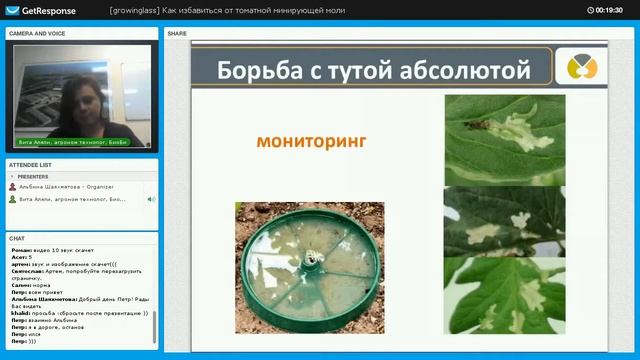Click the chat panel scrollbar
Screen dimensions: 640x360
(x=154, y=327)
